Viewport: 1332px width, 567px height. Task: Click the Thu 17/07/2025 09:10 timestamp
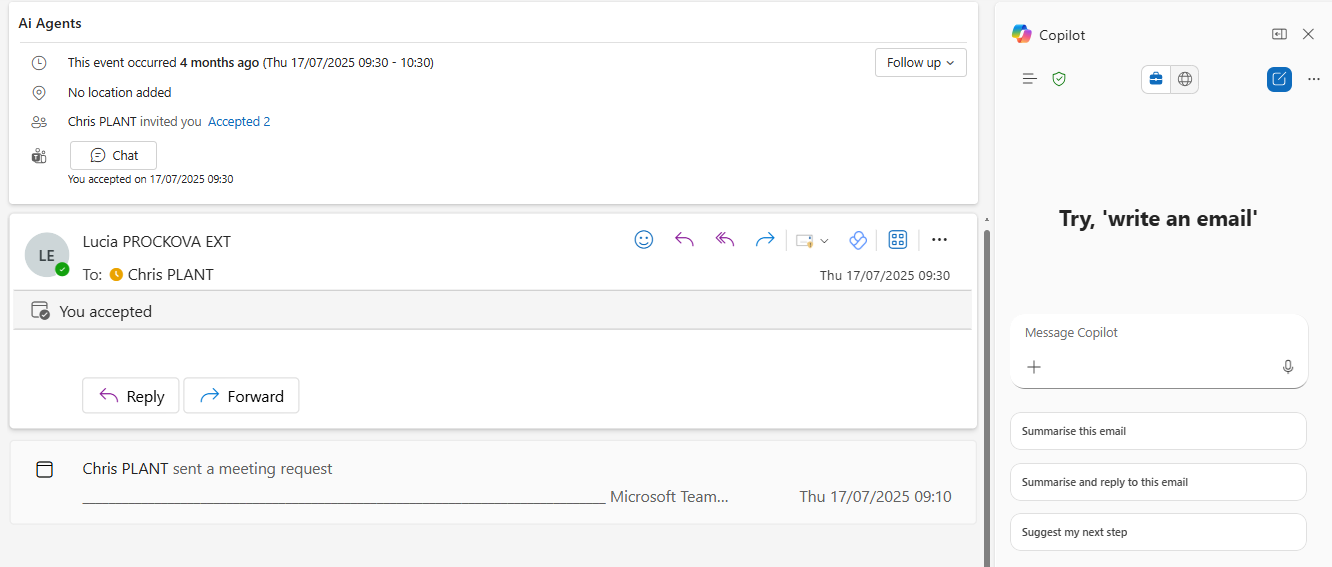point(875,496)
